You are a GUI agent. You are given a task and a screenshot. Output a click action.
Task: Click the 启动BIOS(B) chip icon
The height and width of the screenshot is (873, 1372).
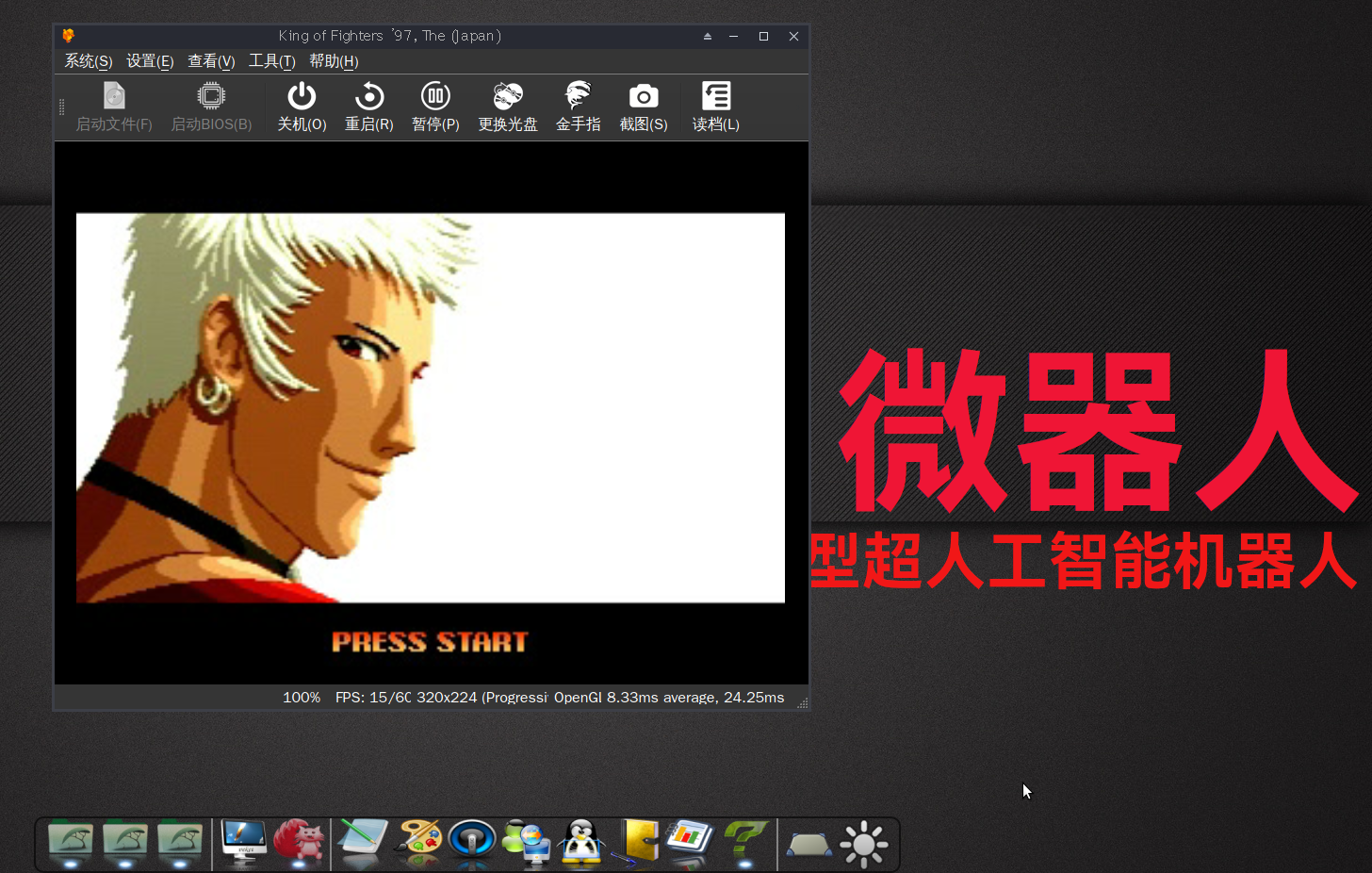pyautogui.click(x=211, y=95)
